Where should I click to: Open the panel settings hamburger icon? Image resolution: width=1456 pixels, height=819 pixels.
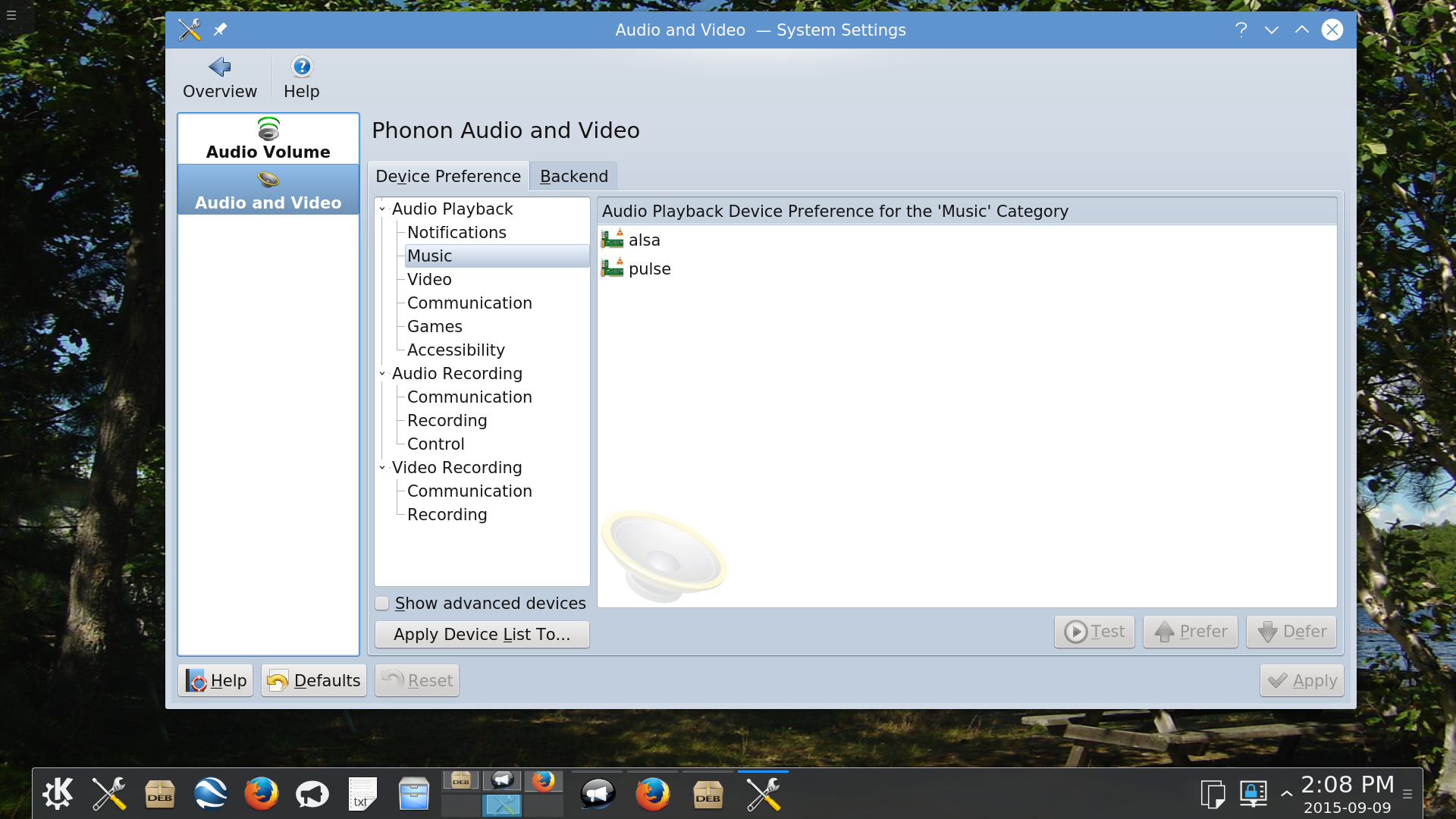click(x=1407, y=794)
